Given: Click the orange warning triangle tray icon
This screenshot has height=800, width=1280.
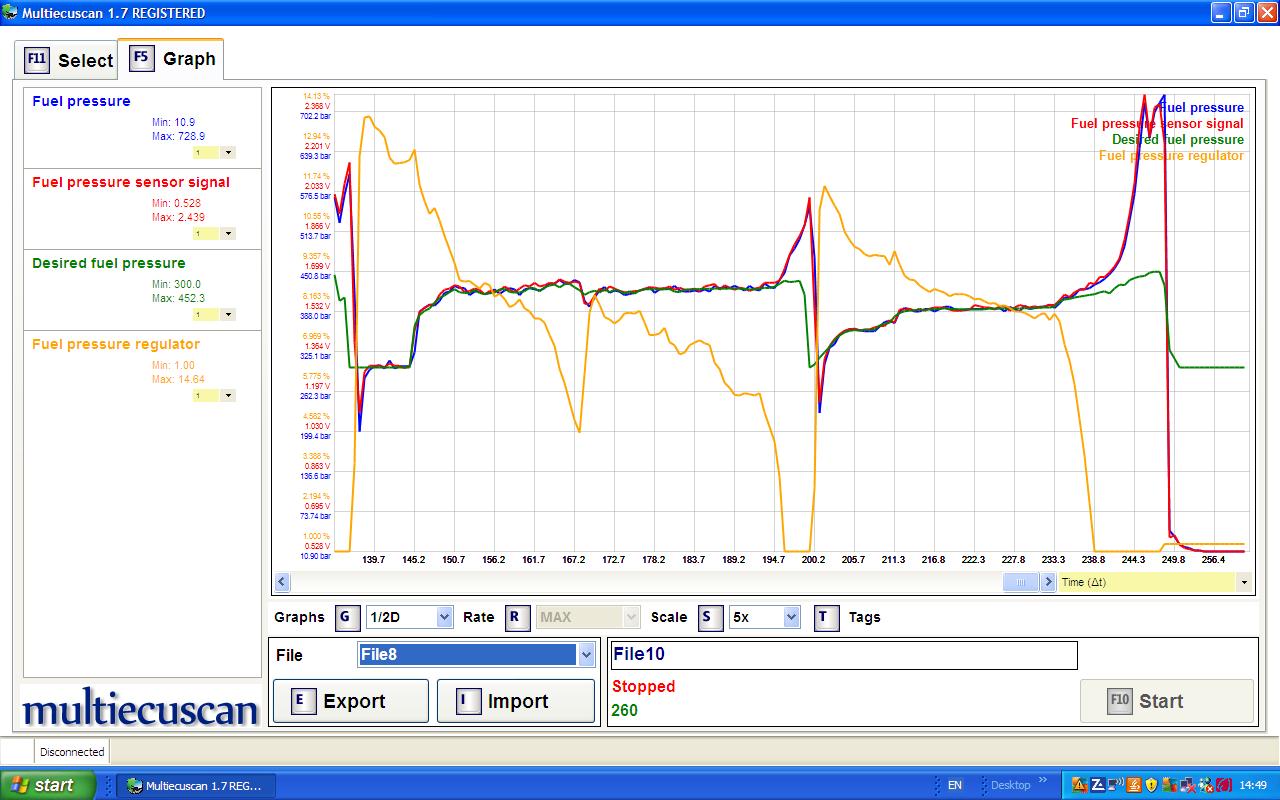Looking at the screenshot, I should 1080,786.
